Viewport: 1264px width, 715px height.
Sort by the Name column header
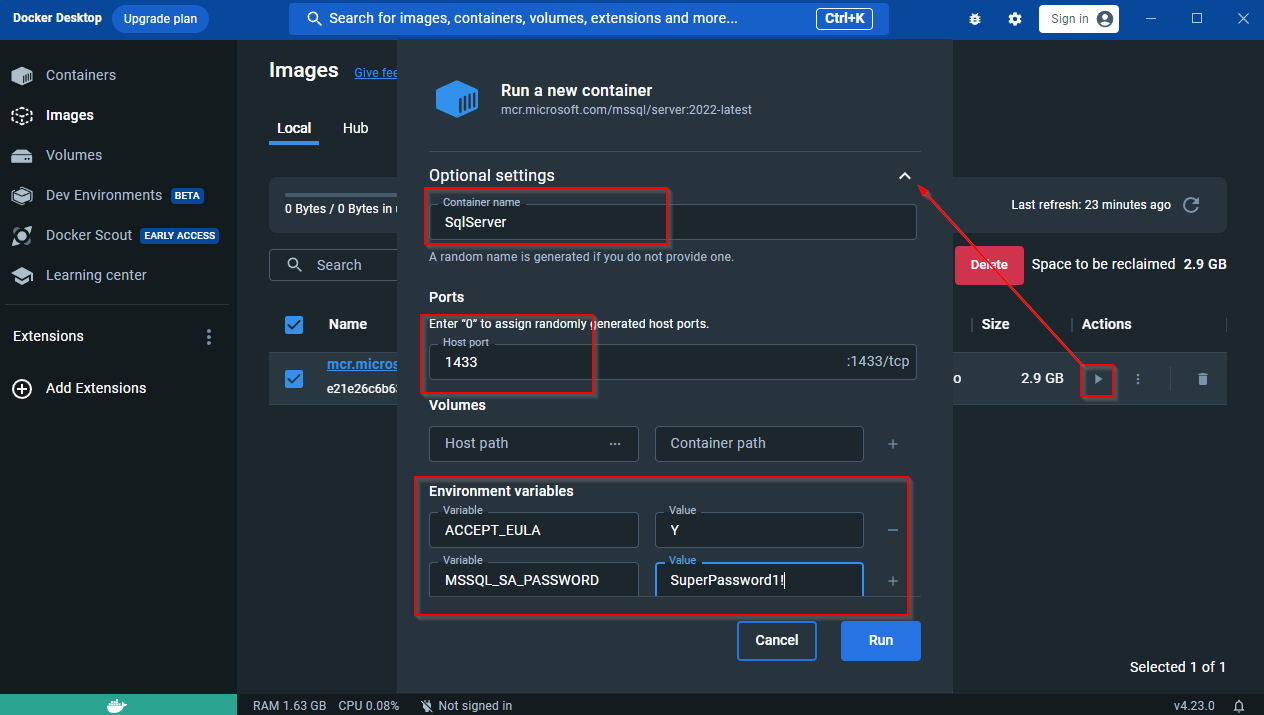point(348,325)
